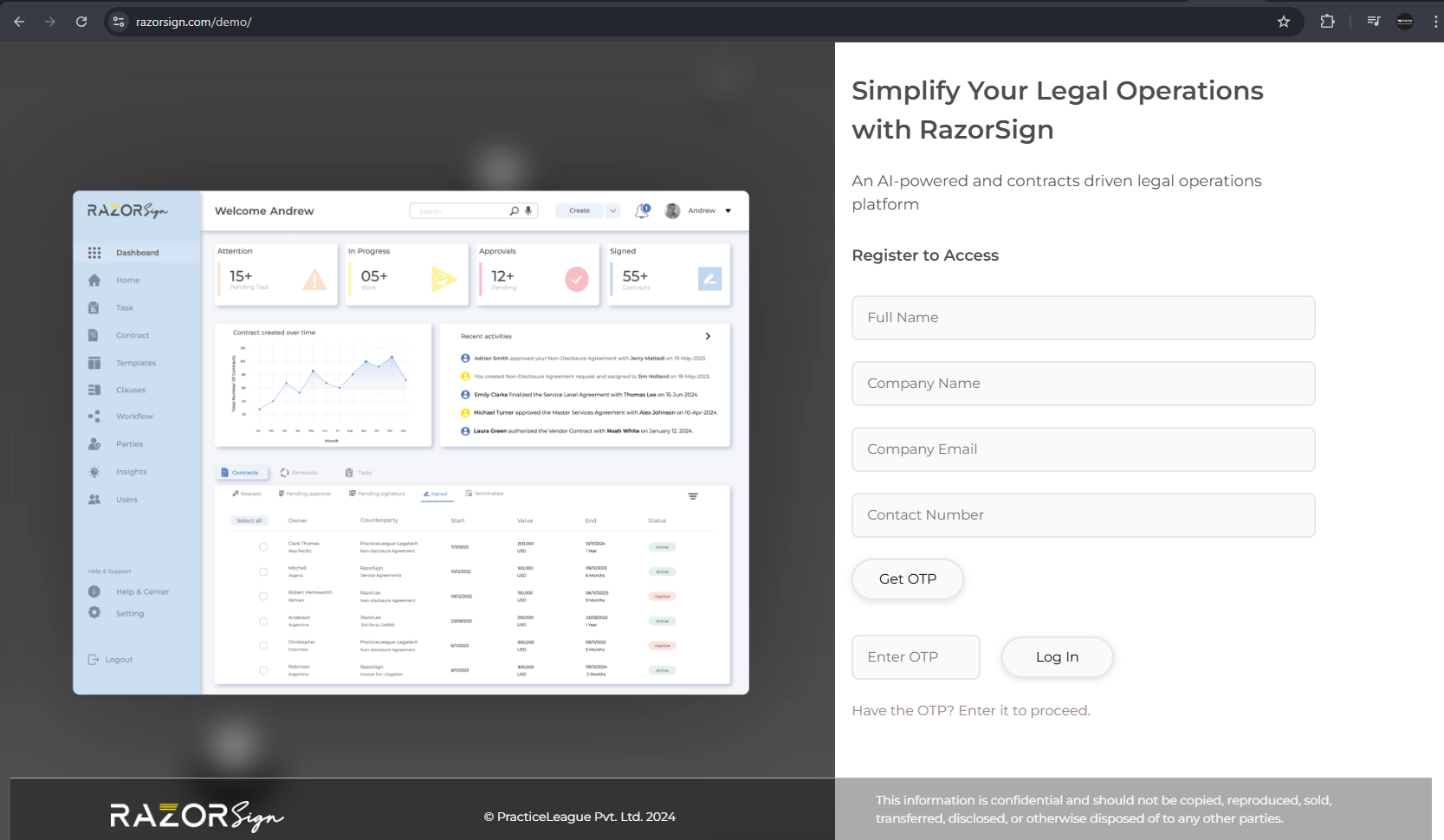Bookmark this page with the star icon
Image resolution: width=1444 pixels, height=840 pixels.
coord(1283,22)
